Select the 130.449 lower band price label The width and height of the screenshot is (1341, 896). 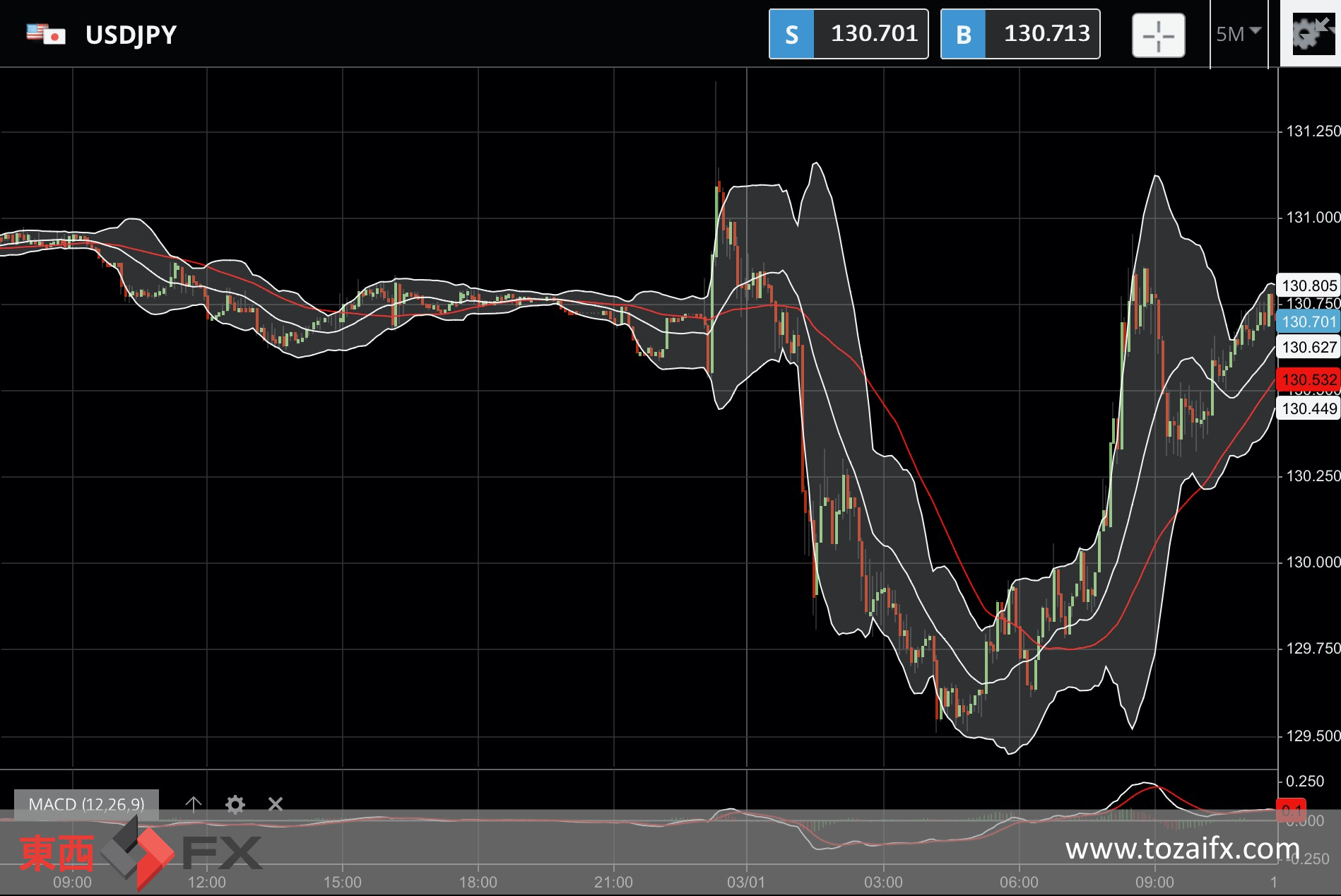(1308, 408)
